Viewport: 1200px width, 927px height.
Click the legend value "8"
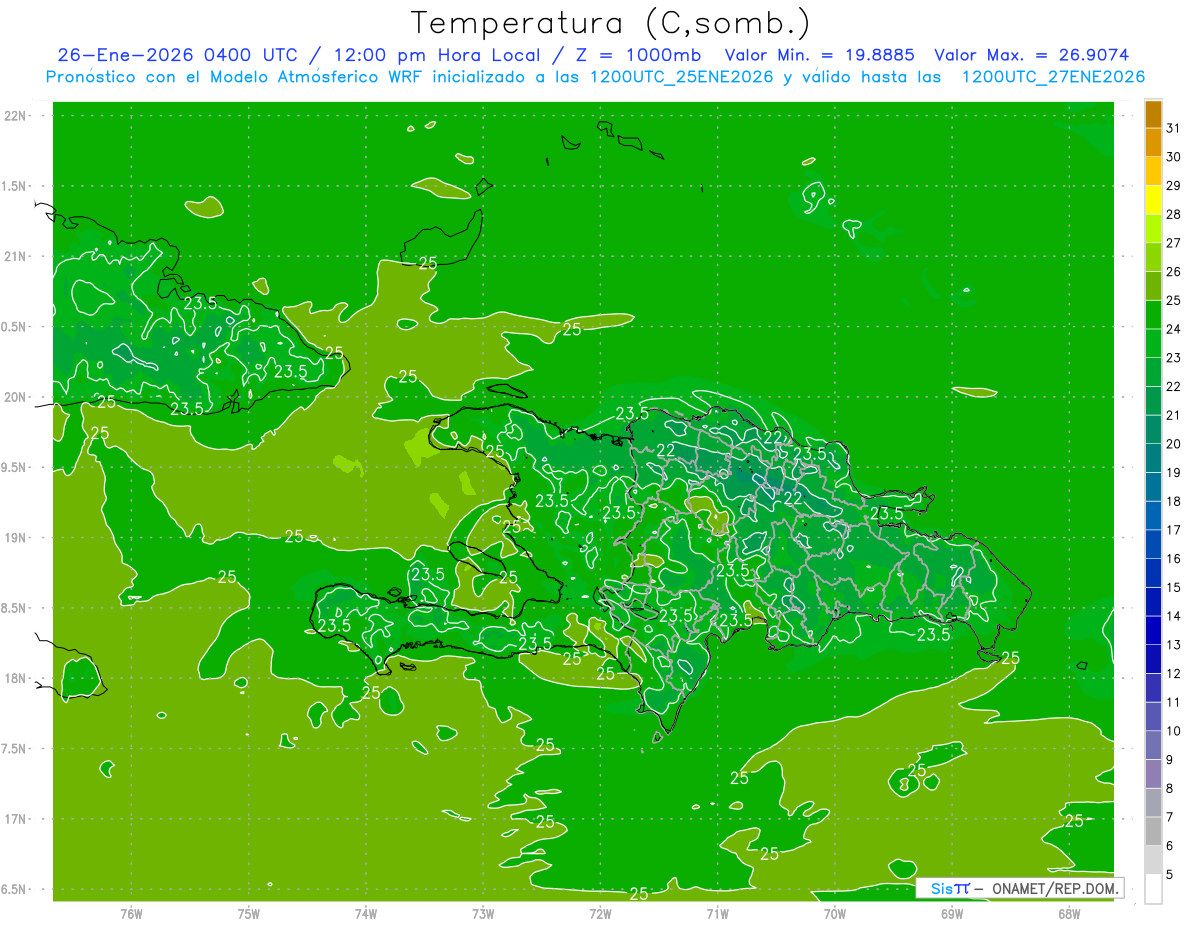pos(1170,789)
